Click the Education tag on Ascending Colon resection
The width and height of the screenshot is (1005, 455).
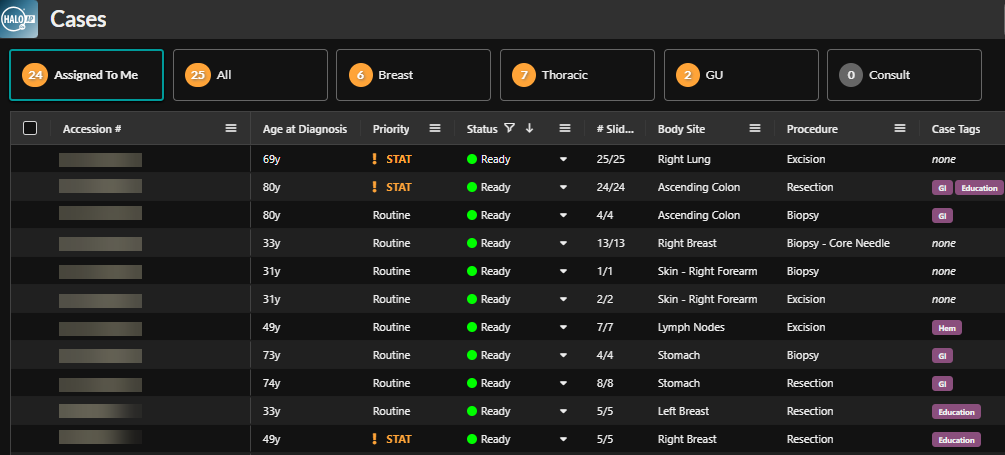click(979, 187)
